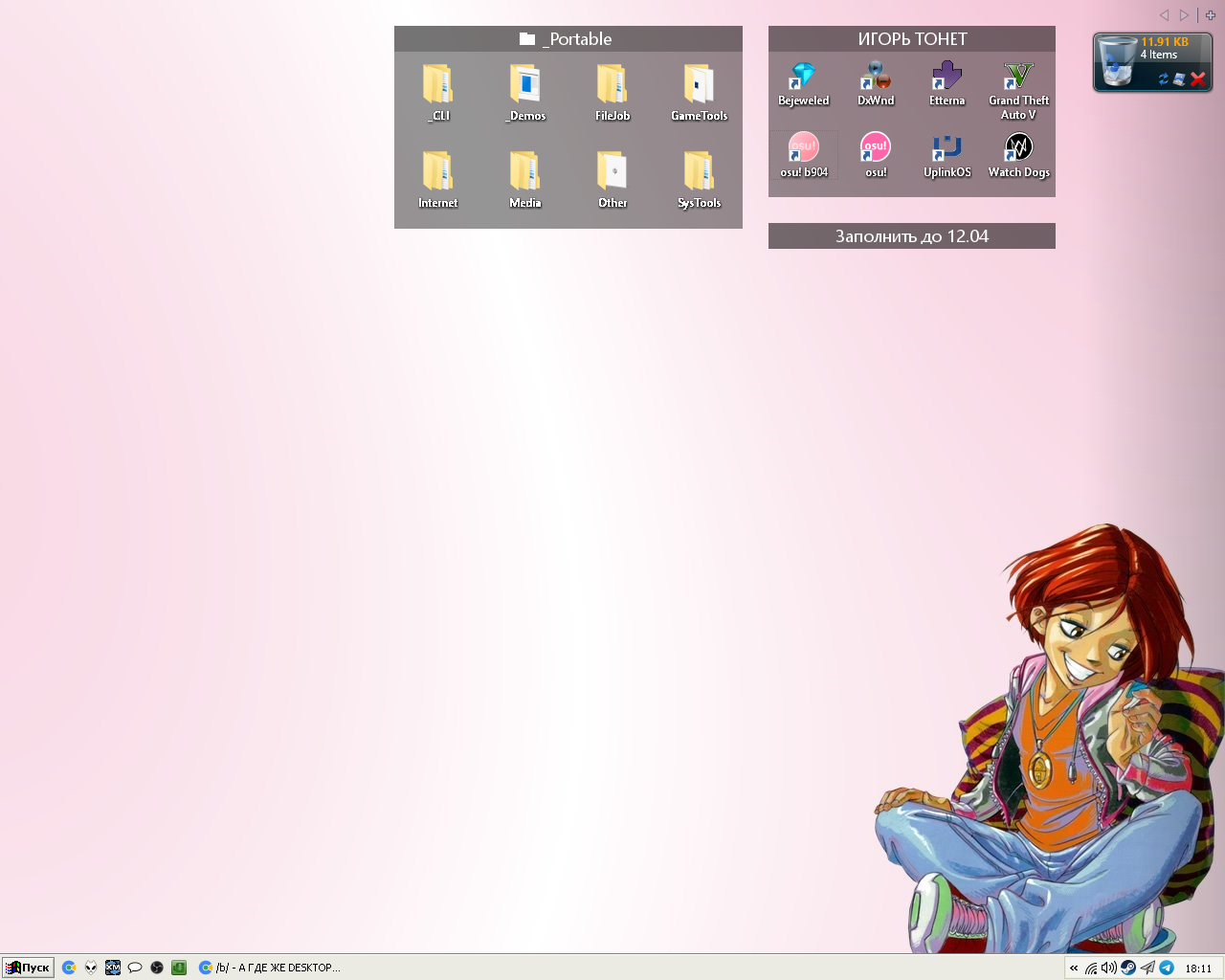Expand the 'Заполнить до 12.04' rolled-up fence
The height and width of the screenshot is (980, 1225).
(x=912, y=236)
